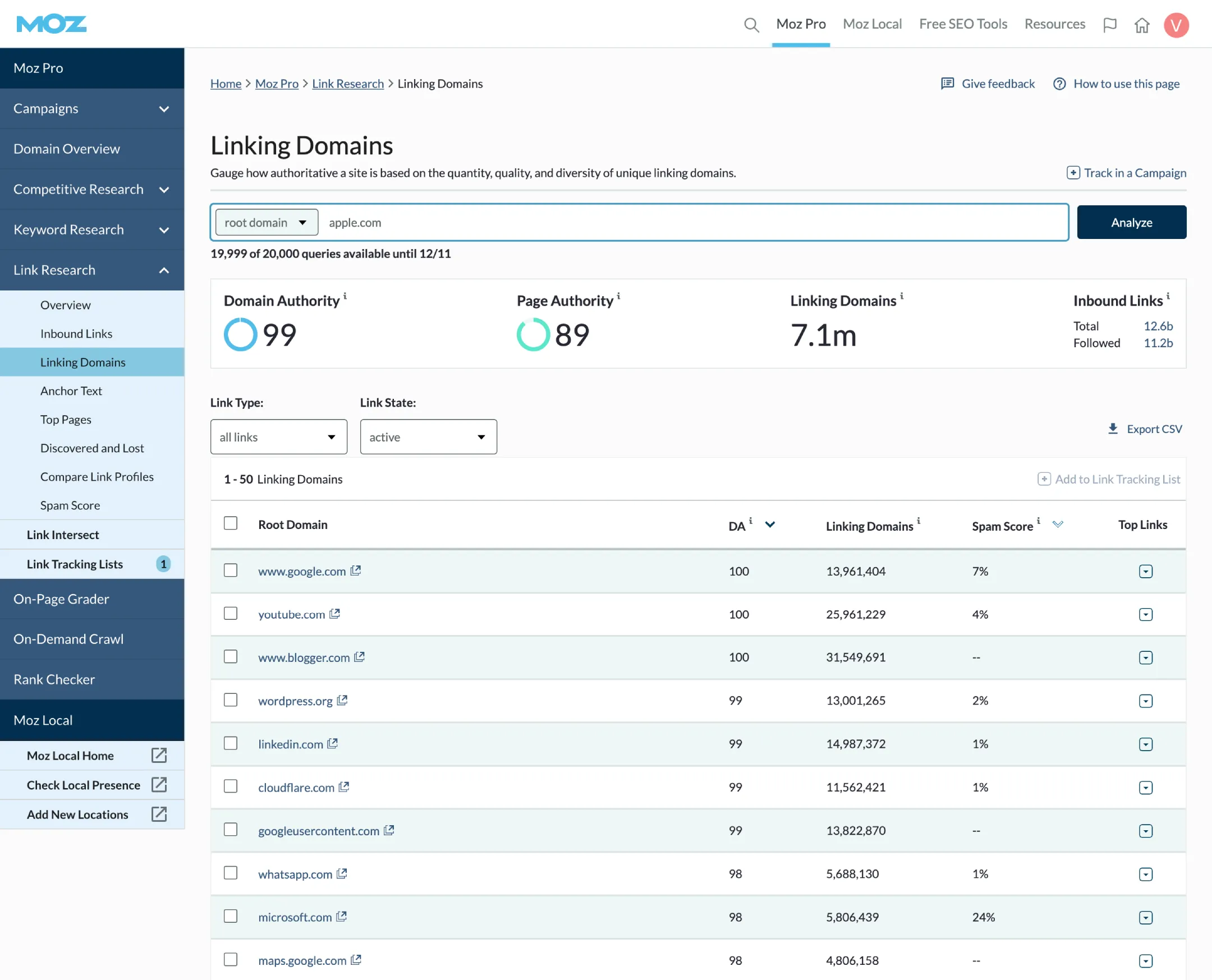
Task: Select the header checkbox to select all domains
Action: point(230,523)
